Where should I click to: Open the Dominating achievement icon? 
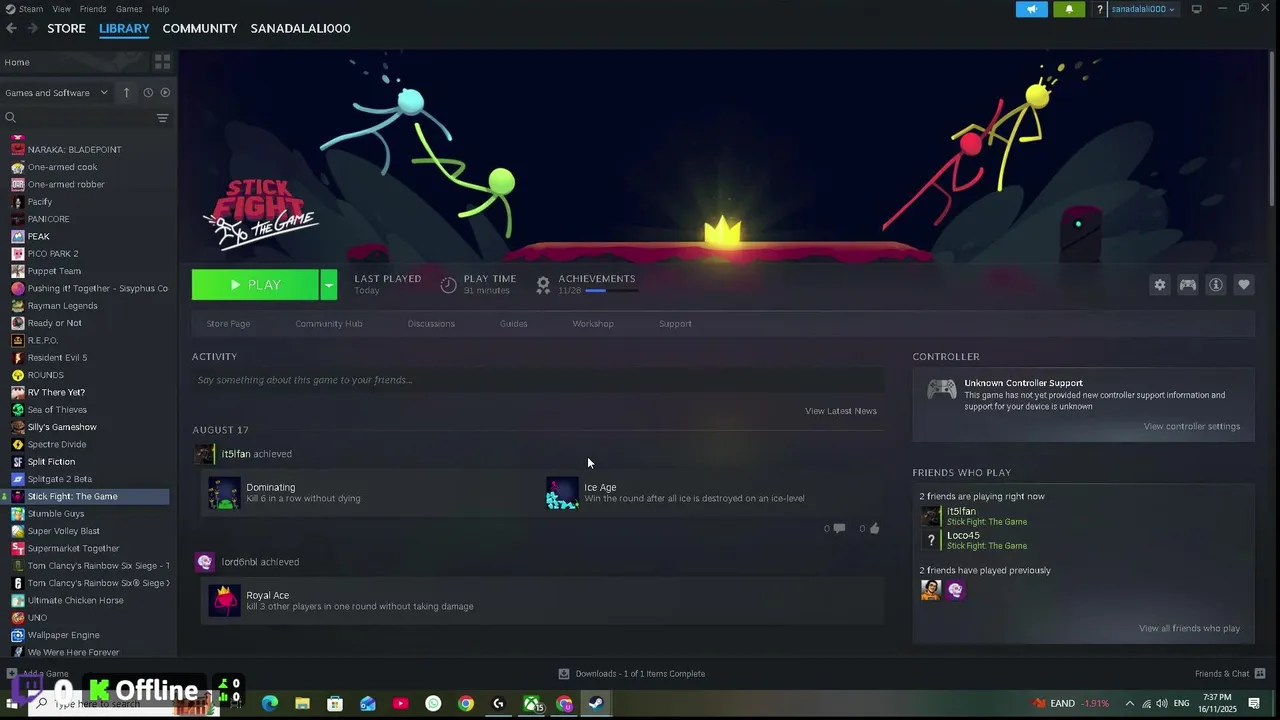point(224,493)
